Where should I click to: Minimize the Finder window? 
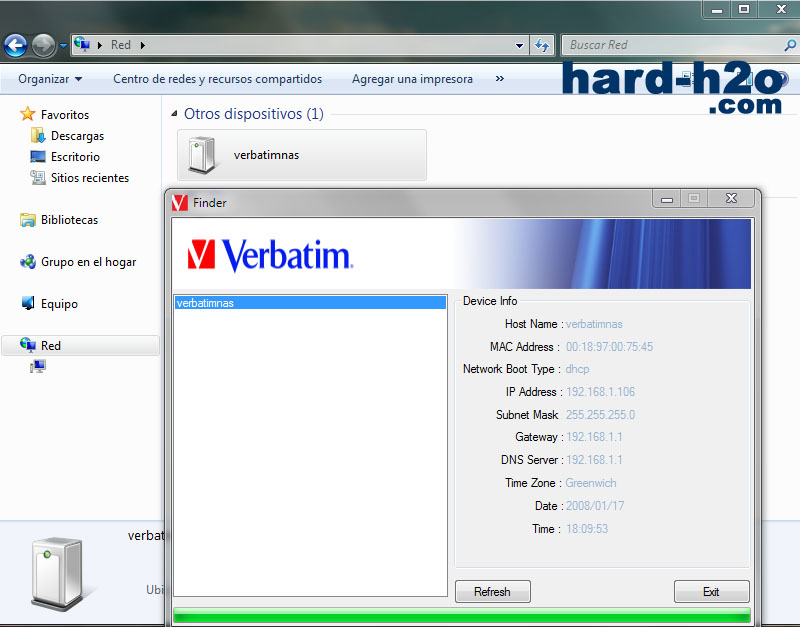666,199
